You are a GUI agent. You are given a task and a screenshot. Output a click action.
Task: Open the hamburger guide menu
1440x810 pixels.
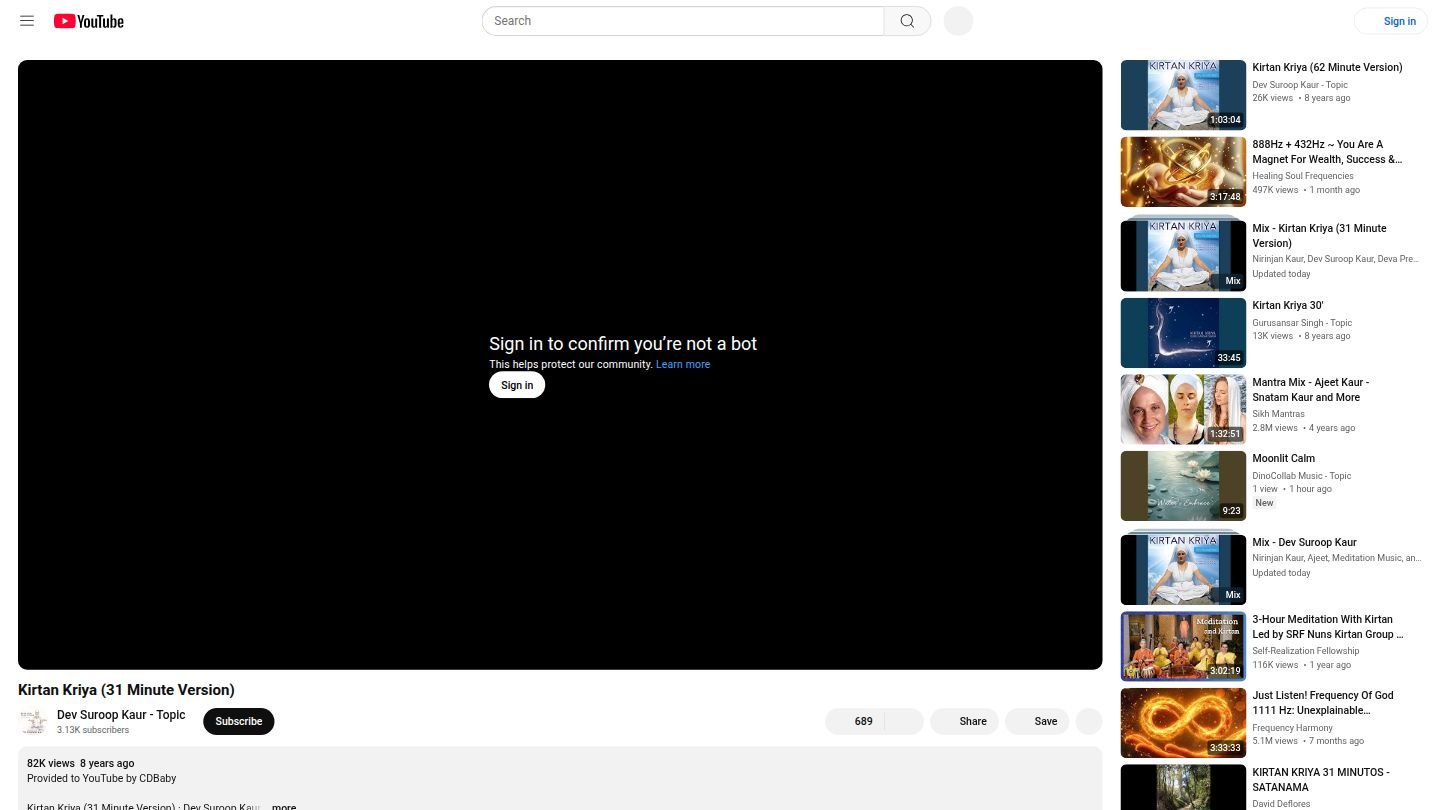27,21
